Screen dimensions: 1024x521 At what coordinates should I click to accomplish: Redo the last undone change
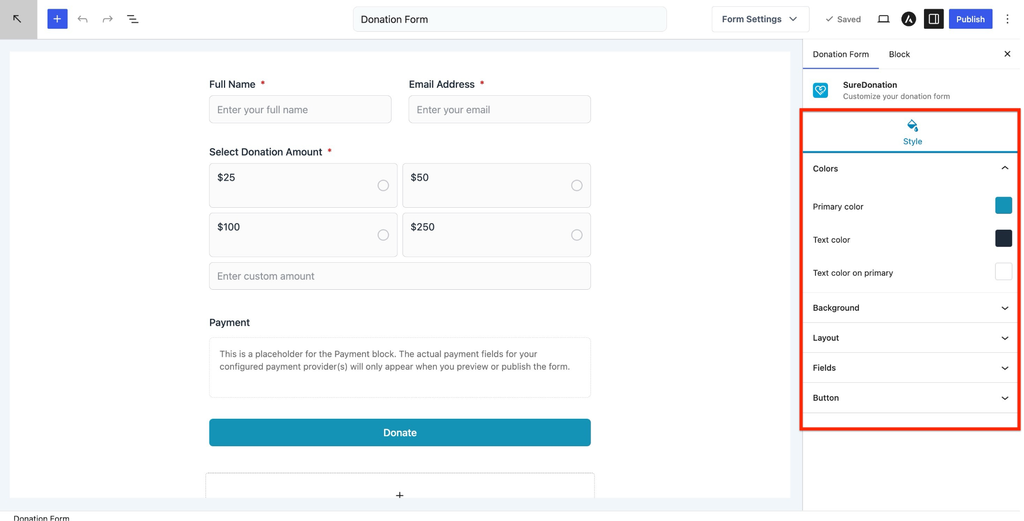(x=108, y=19)
